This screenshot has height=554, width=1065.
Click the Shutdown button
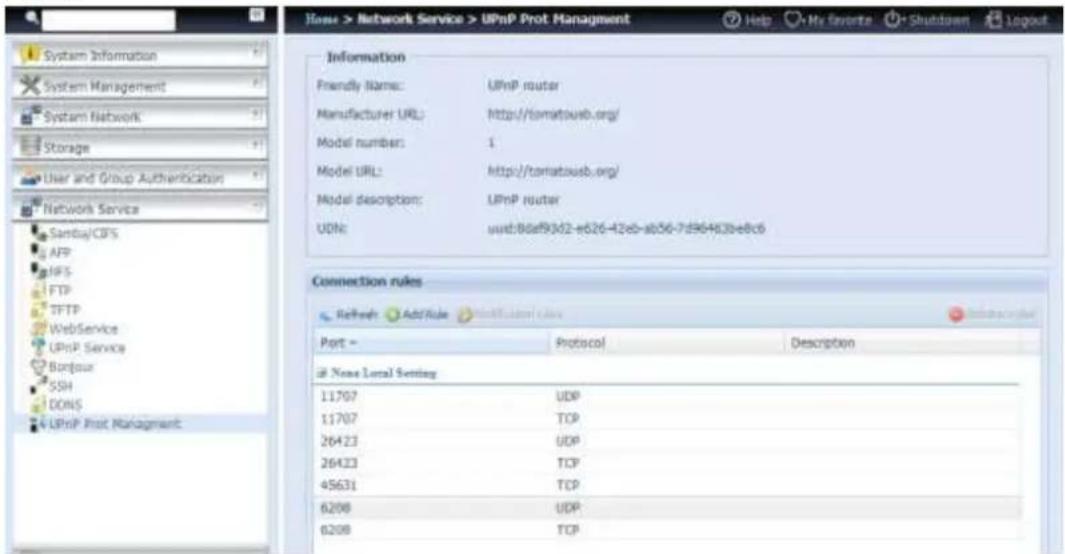pyautogui.click(x=939, y=20)
